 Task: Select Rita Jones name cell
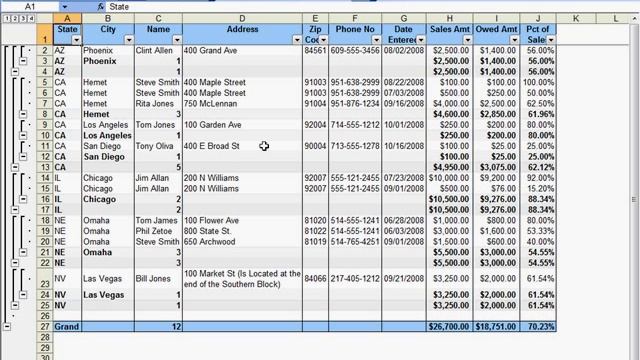[158, 104]
